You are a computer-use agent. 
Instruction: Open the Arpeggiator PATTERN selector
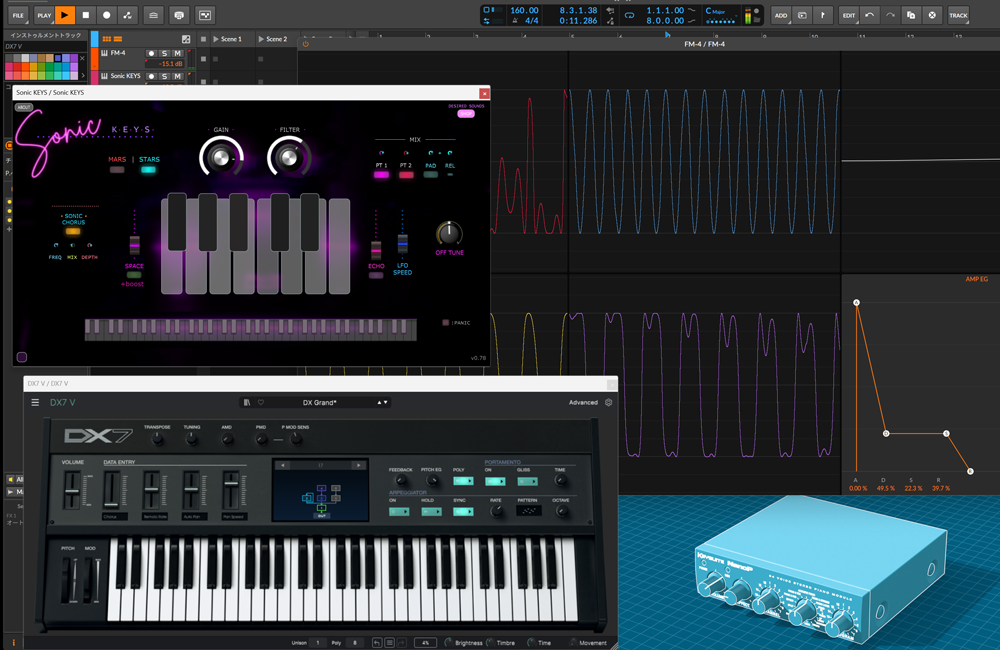point(528,511)
